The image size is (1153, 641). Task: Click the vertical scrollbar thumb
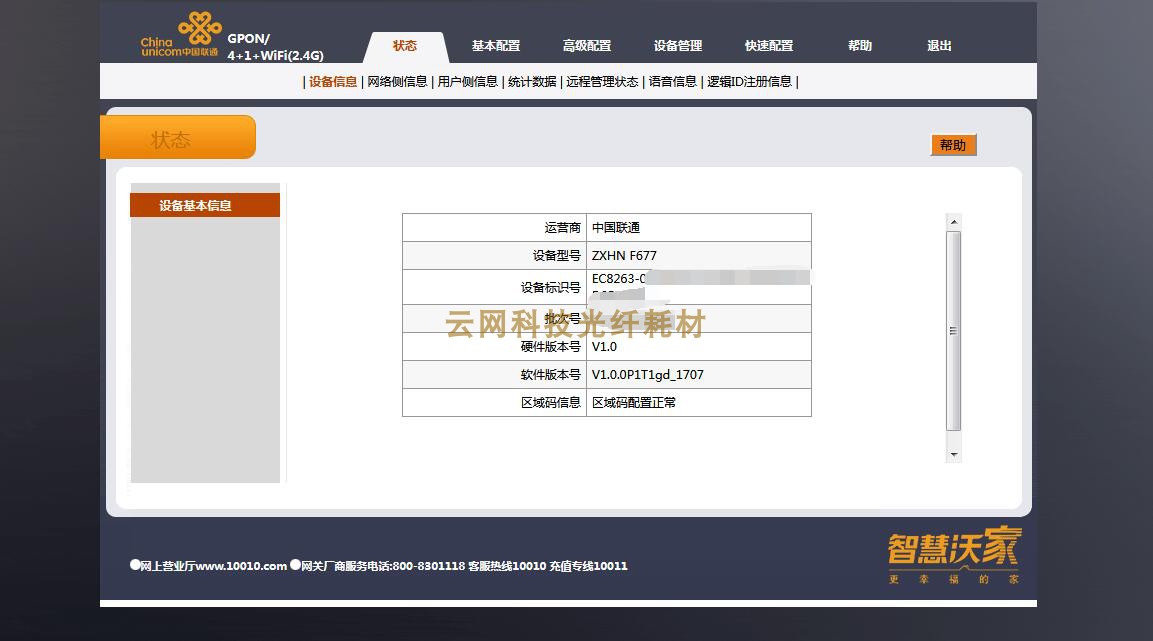pos(954,331)
